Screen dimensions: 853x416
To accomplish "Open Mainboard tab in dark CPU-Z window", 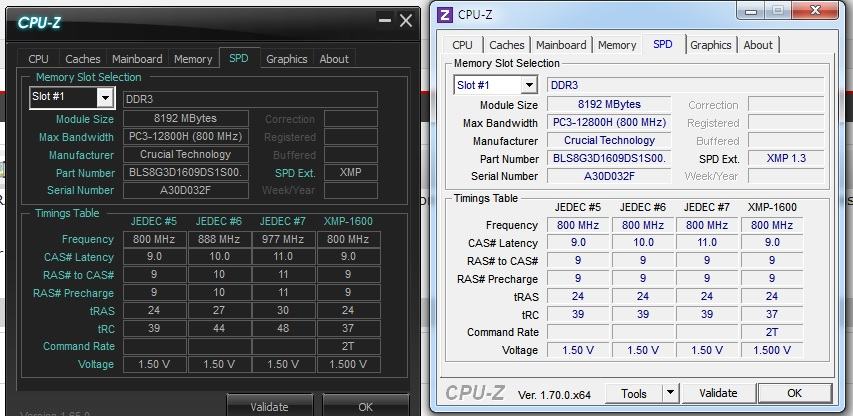I will 137,59.
